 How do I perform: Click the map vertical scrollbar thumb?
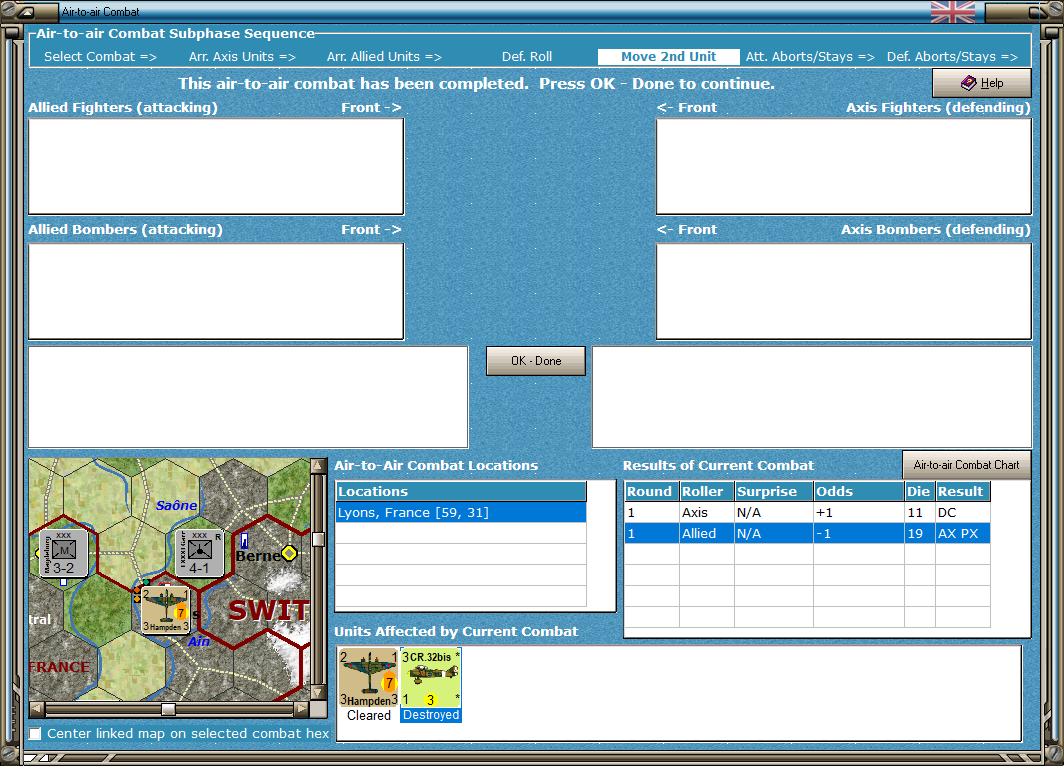318,539
